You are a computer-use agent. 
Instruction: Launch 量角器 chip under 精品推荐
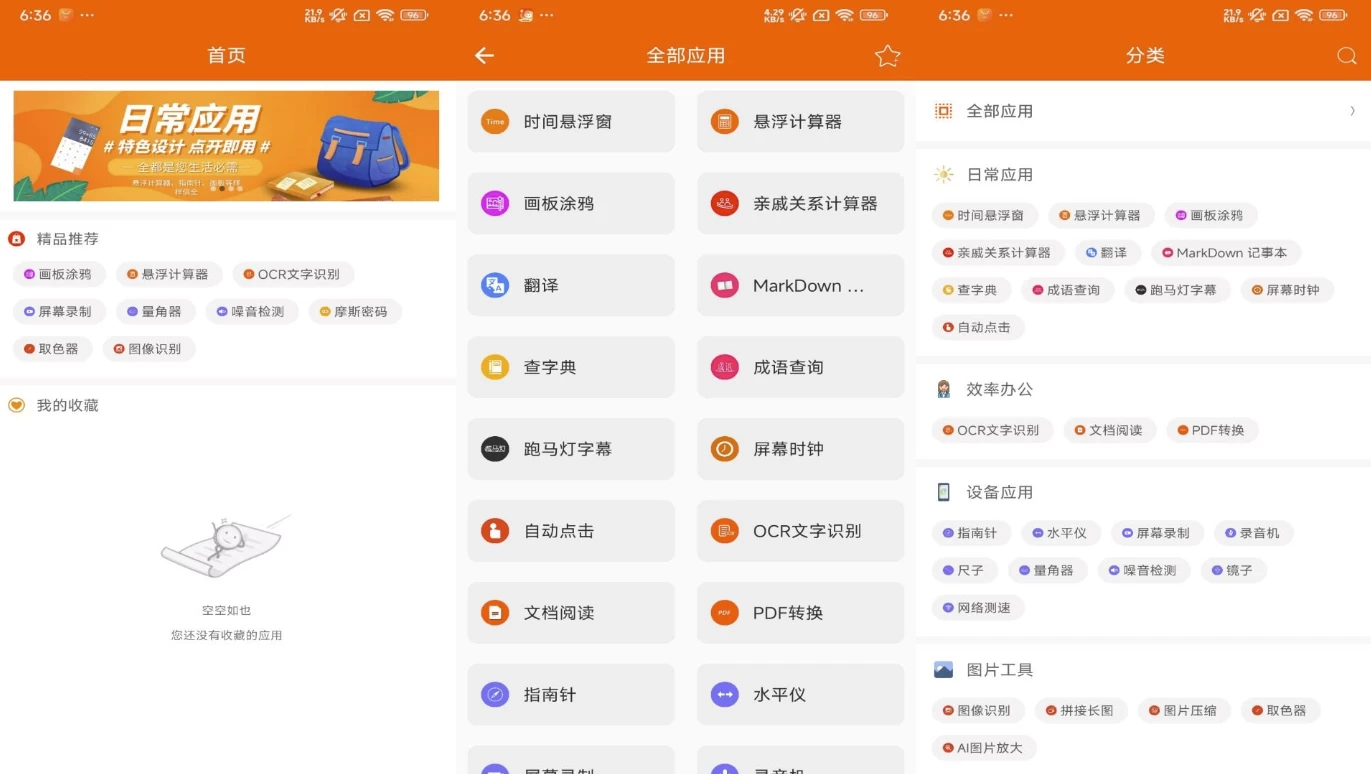point(154,312)
